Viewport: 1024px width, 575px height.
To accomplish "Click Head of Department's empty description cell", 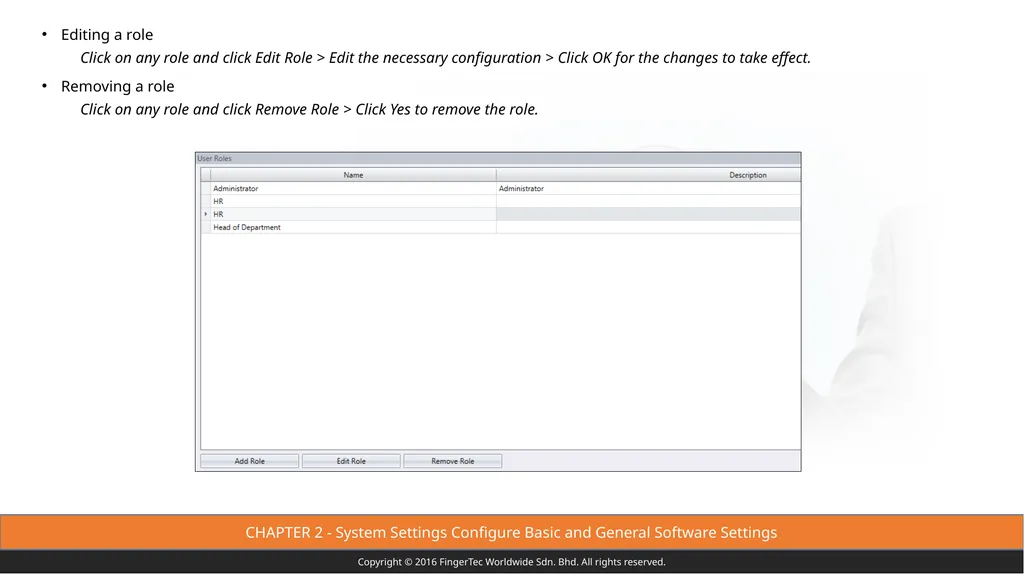I will tap(648, 227).
